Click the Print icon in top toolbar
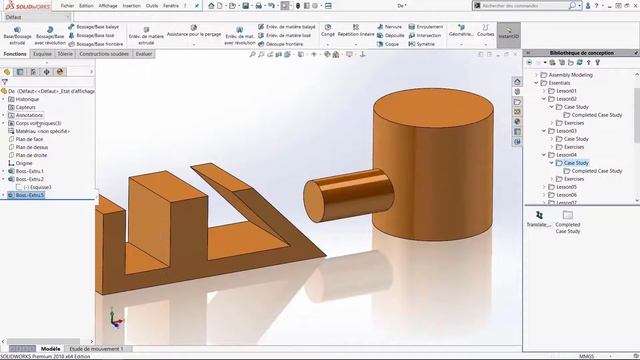 258,6
